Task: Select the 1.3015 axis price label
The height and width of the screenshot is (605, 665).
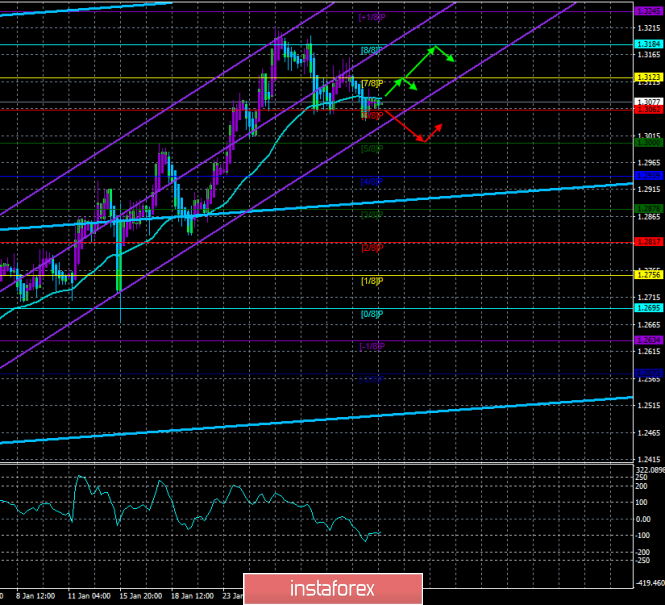Action: pos(649,135)
